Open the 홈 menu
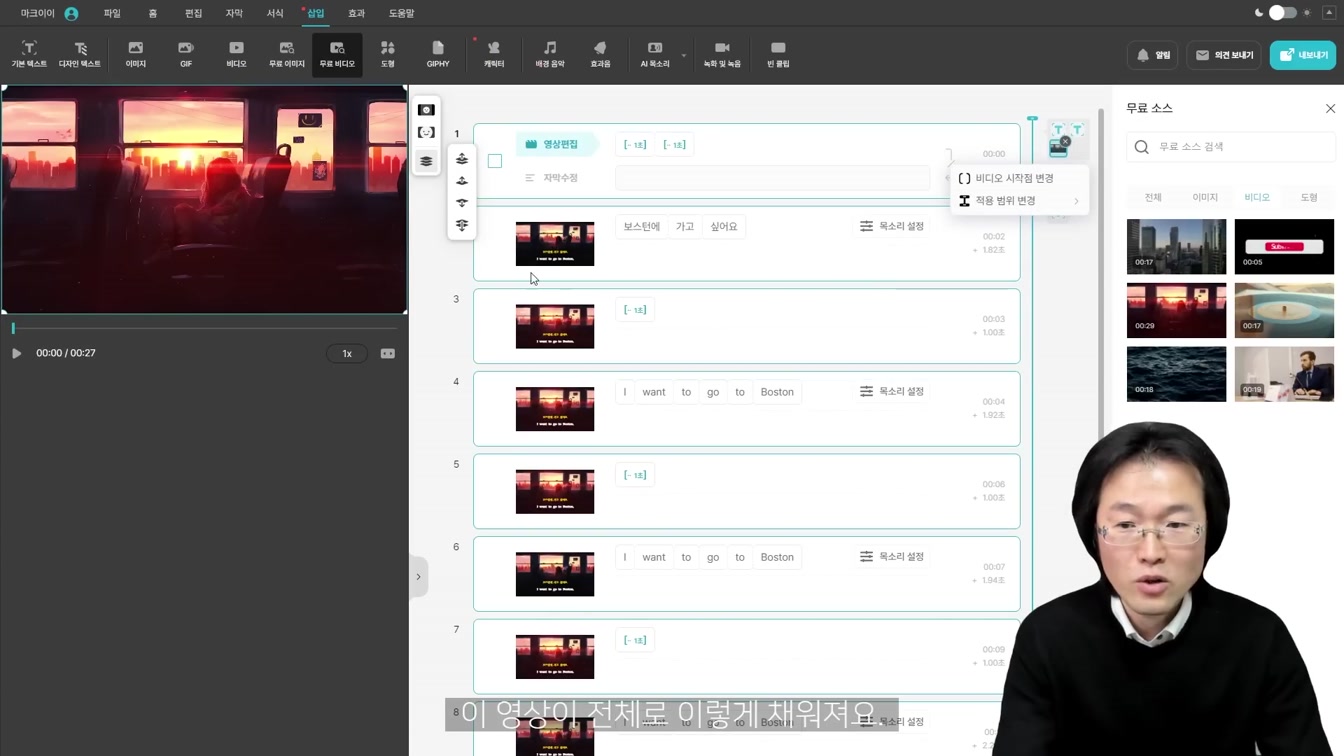Screen dimensions: 1344x756 (153, 14)
